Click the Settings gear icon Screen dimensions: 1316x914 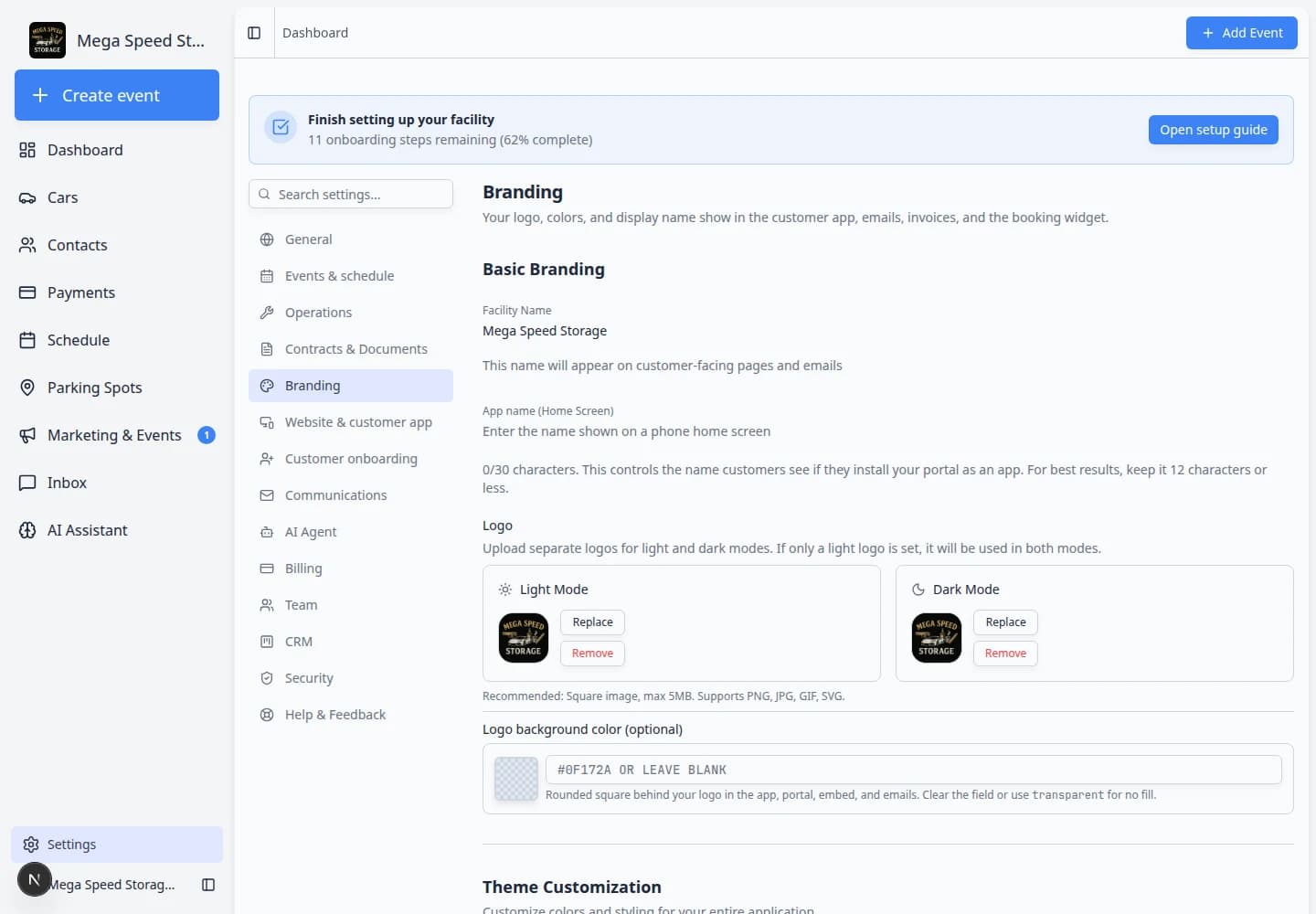31,845
